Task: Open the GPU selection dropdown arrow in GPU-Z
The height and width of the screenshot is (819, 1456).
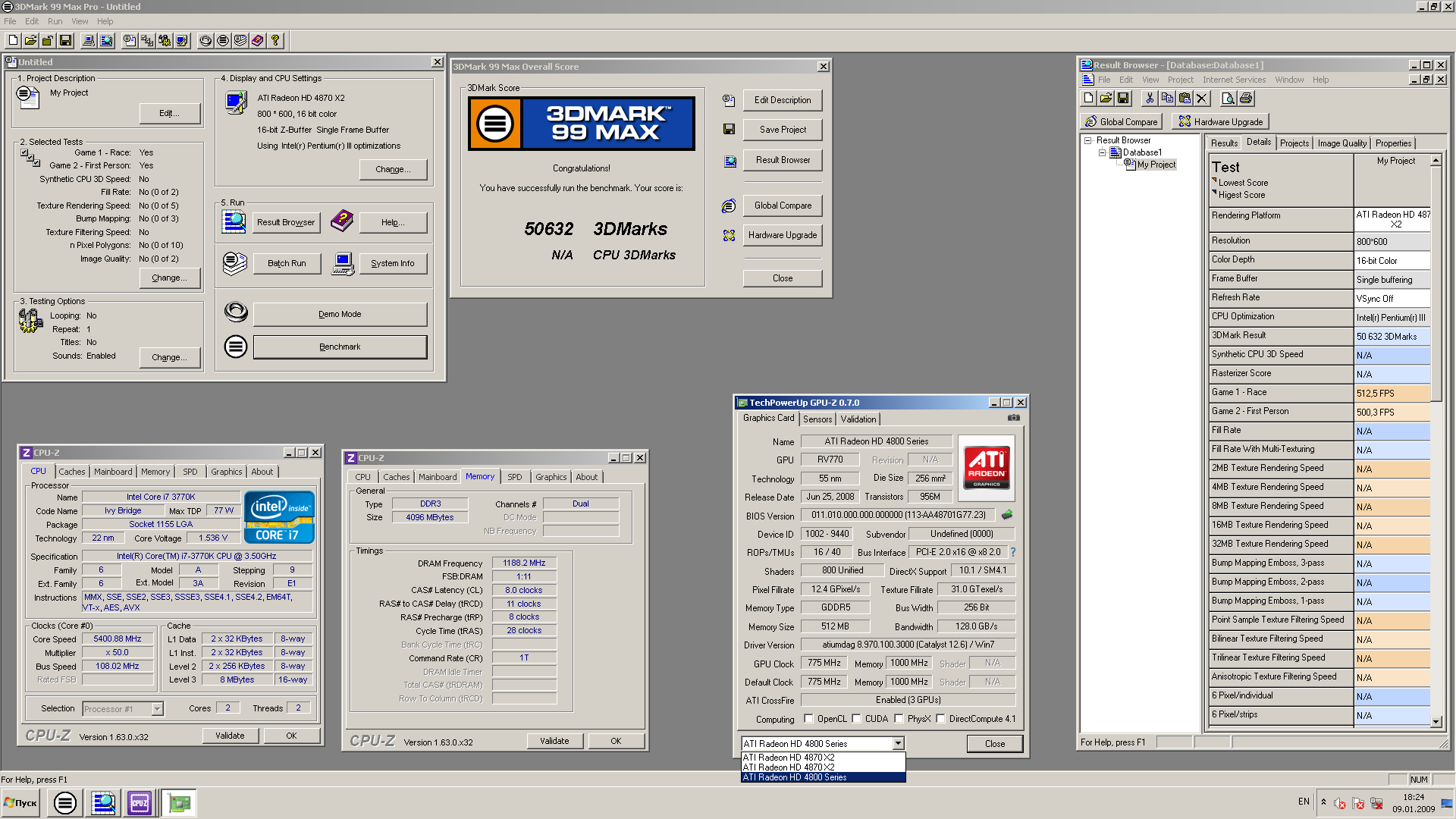Action: click(x=898, y=744)
